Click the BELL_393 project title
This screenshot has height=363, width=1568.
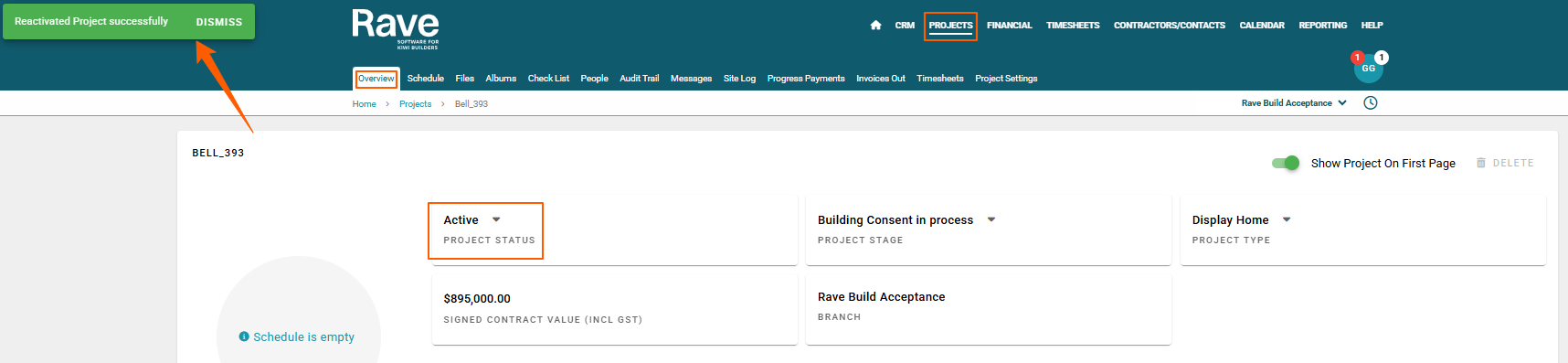click(x=218, y=153)
